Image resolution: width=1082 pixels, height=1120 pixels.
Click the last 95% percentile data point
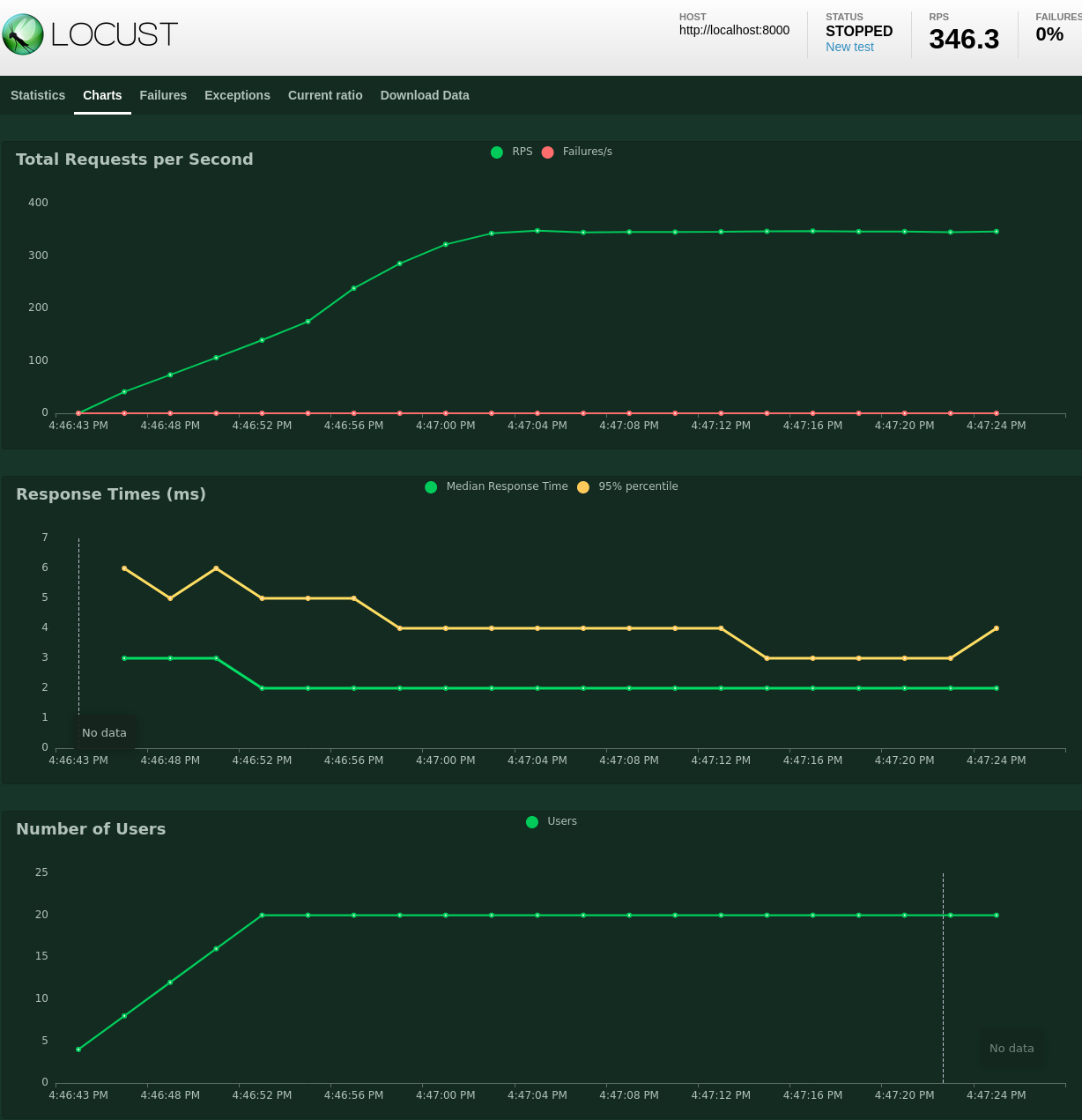pos(997,628)
